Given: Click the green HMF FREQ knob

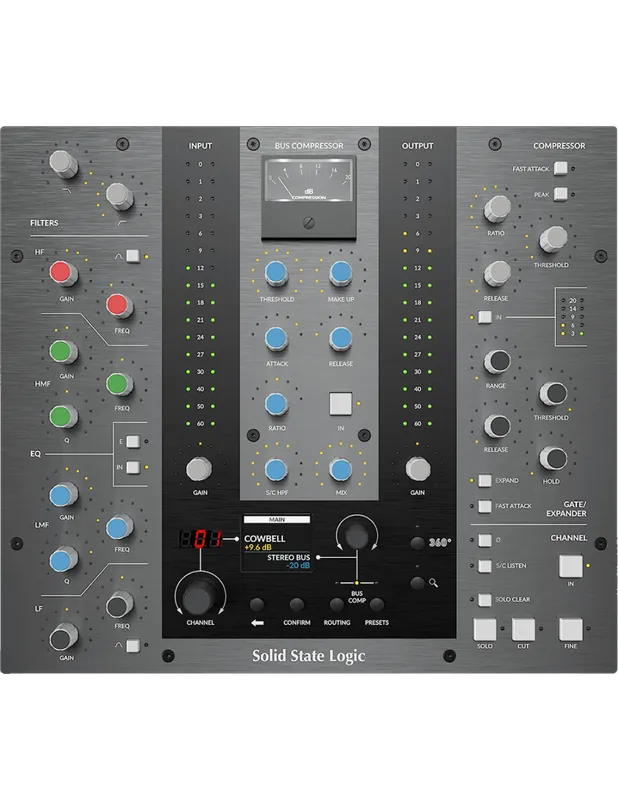Looking at the screenshot, I should click(x=119, y=384).
